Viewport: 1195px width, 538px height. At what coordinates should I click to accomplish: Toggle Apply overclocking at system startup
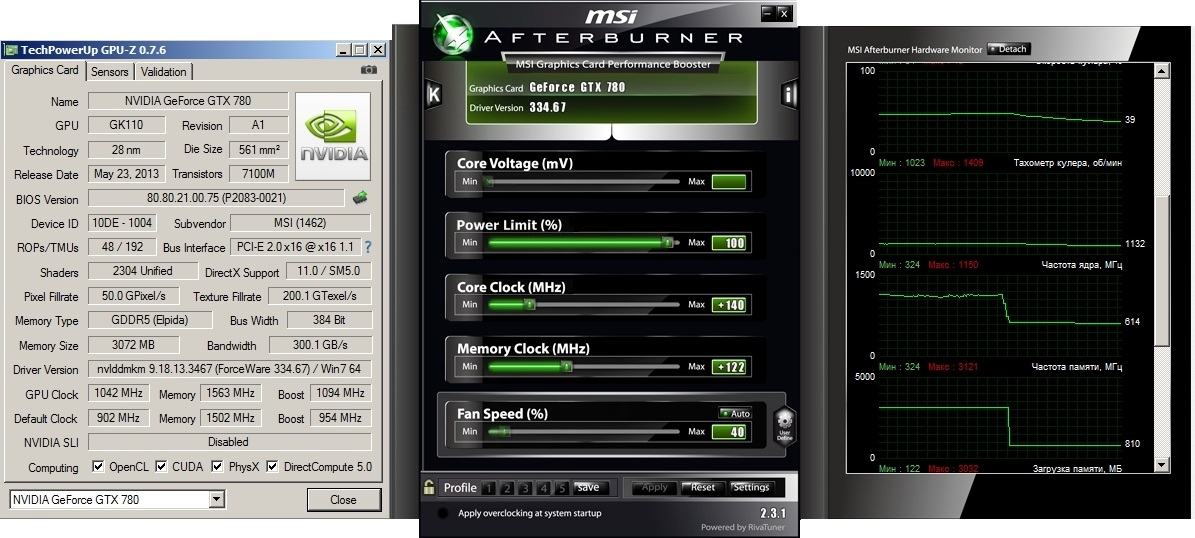pyautogui.click(x=442, y=513)
